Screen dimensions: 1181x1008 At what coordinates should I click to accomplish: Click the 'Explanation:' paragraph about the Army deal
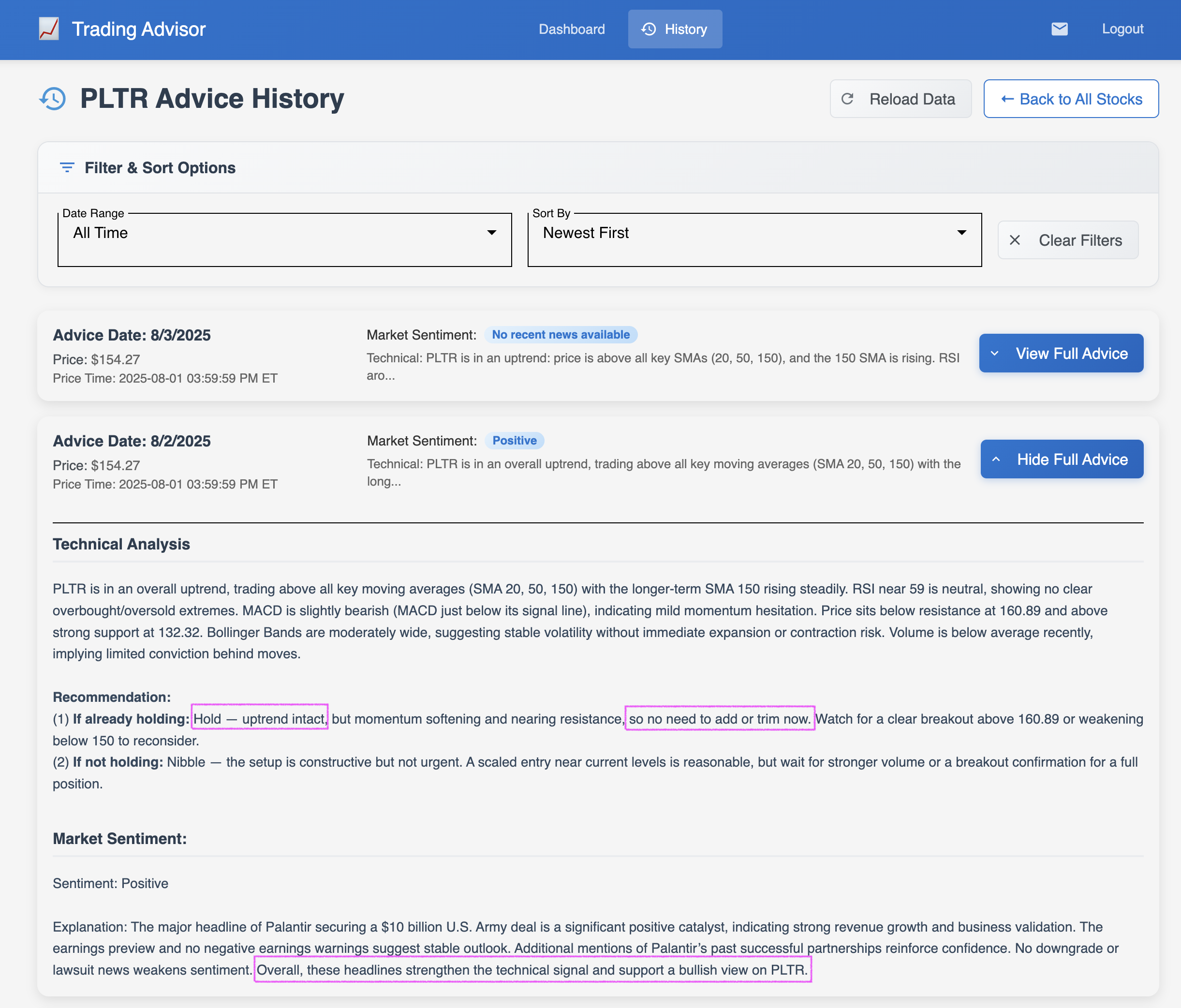click(586, 949)
